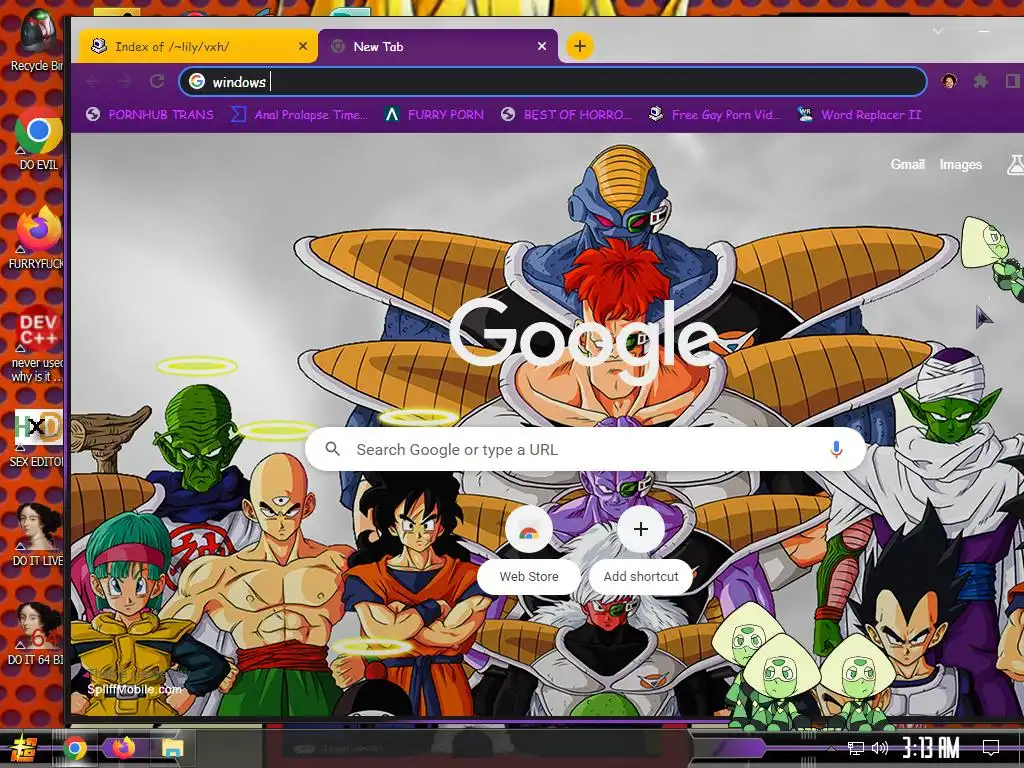Click the address bar containing 'windows'
The image size is (1024, 768).
tap(552, 82)
